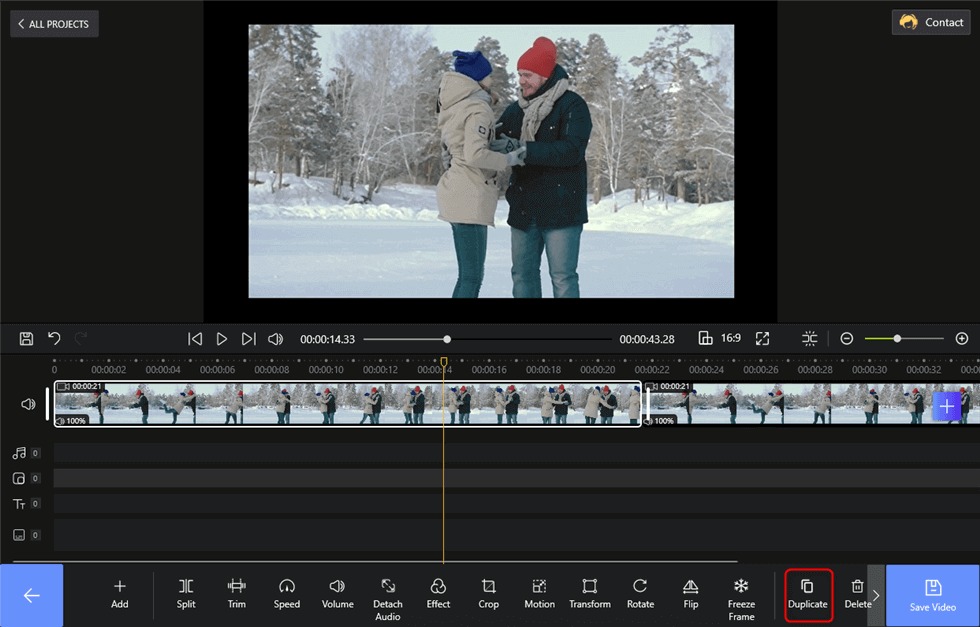
Task: Open the Contact button
Action: pyautogui.click(x=931, y=22)
